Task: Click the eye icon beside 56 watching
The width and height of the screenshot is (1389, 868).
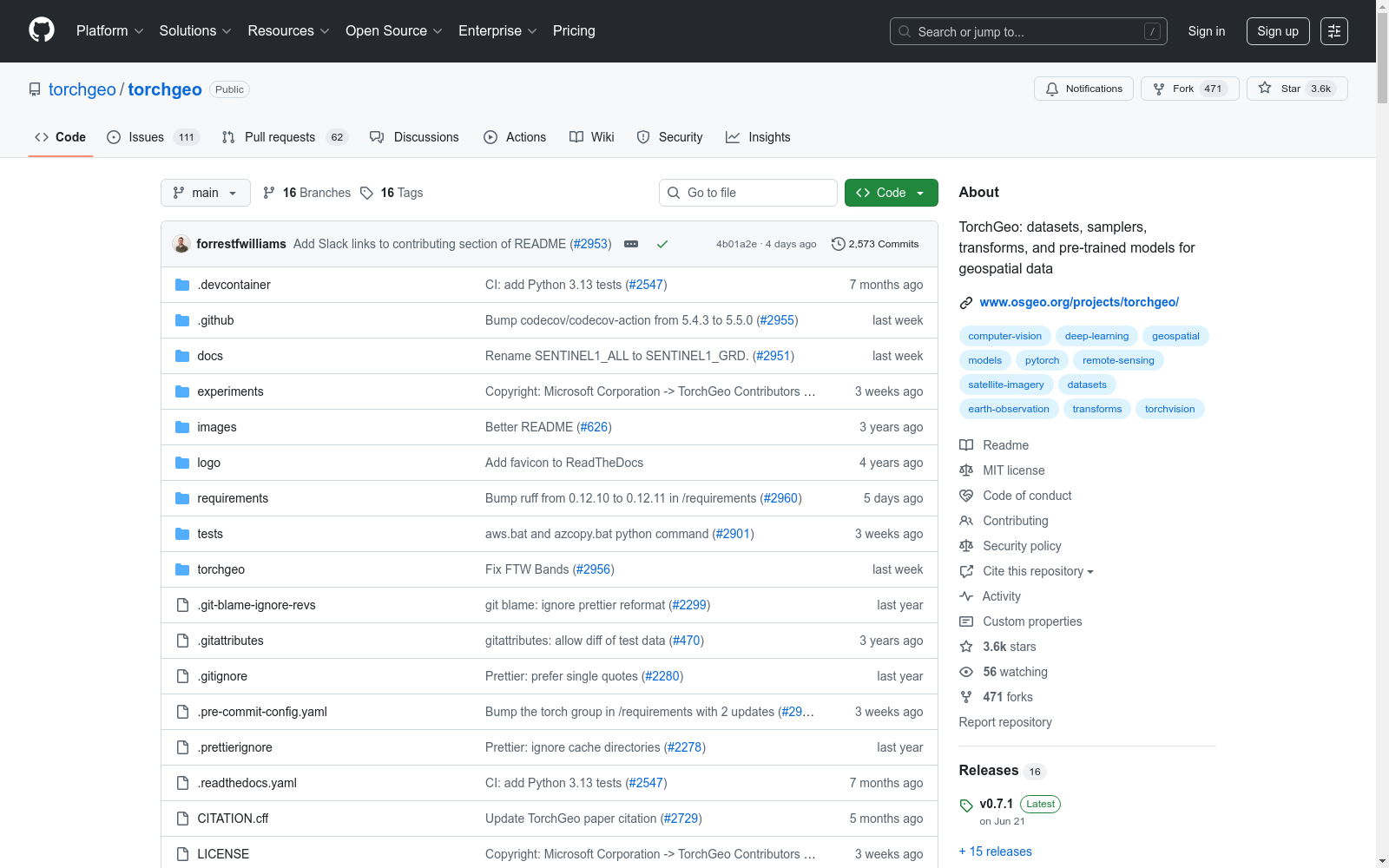Action: [966, 672]
